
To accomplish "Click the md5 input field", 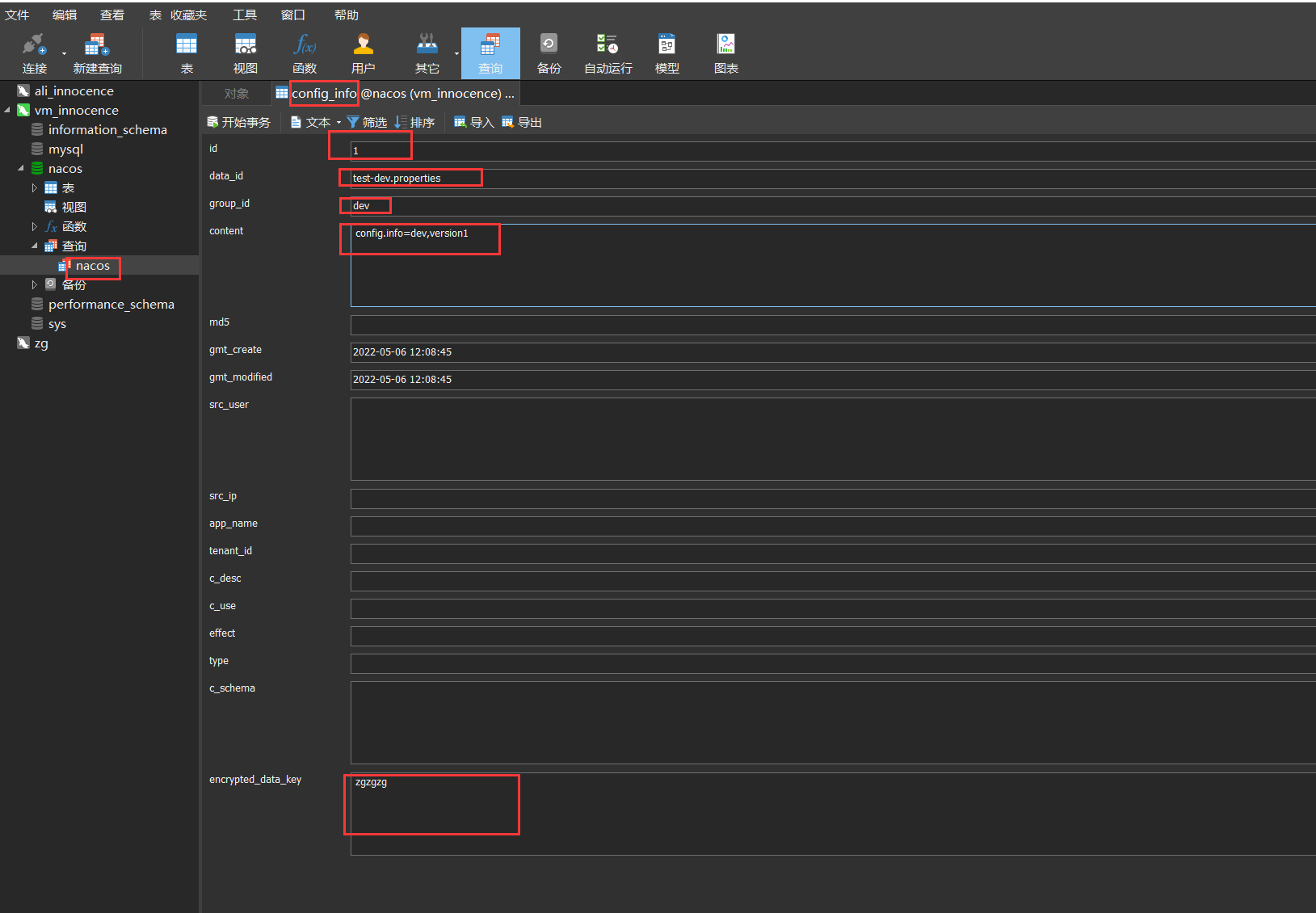I will click(833, 325).
